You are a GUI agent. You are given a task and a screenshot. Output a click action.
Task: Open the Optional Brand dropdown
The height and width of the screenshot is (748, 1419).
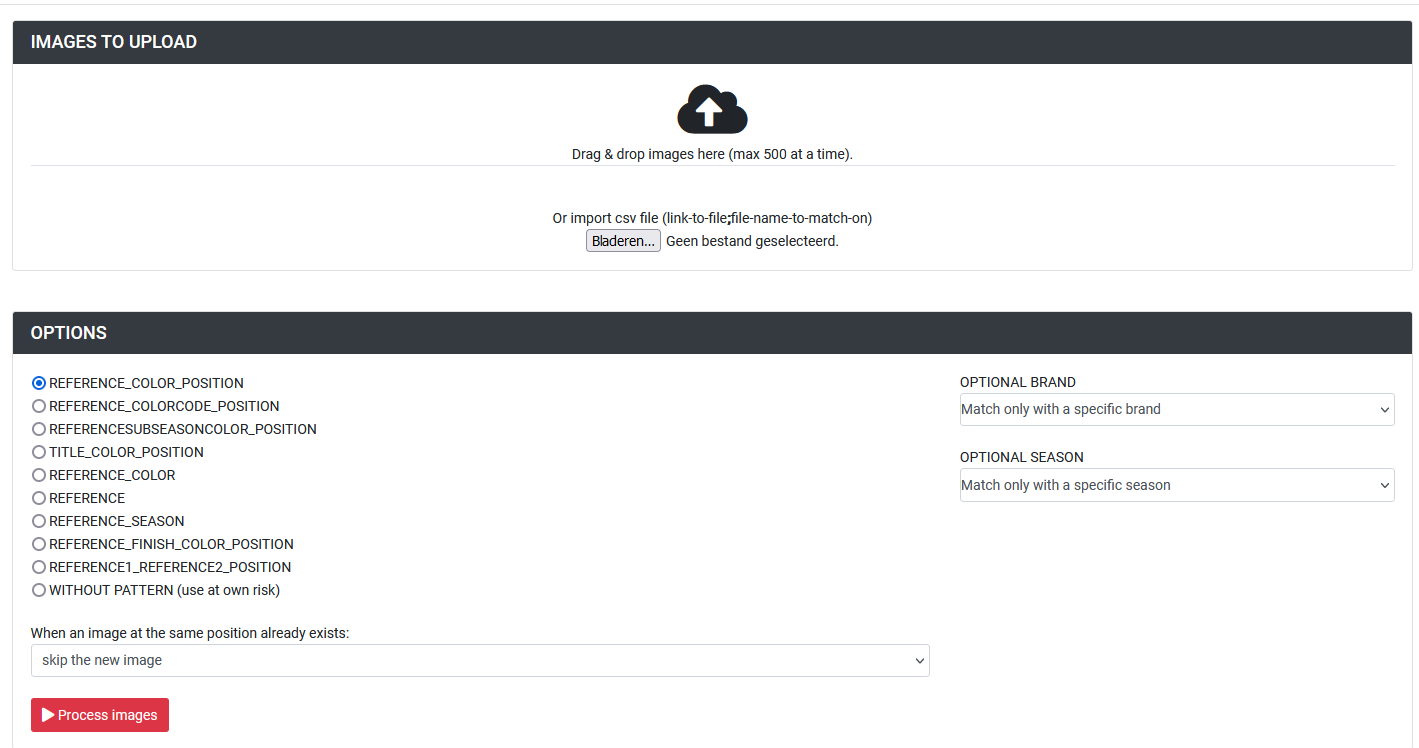[1177, 409]
